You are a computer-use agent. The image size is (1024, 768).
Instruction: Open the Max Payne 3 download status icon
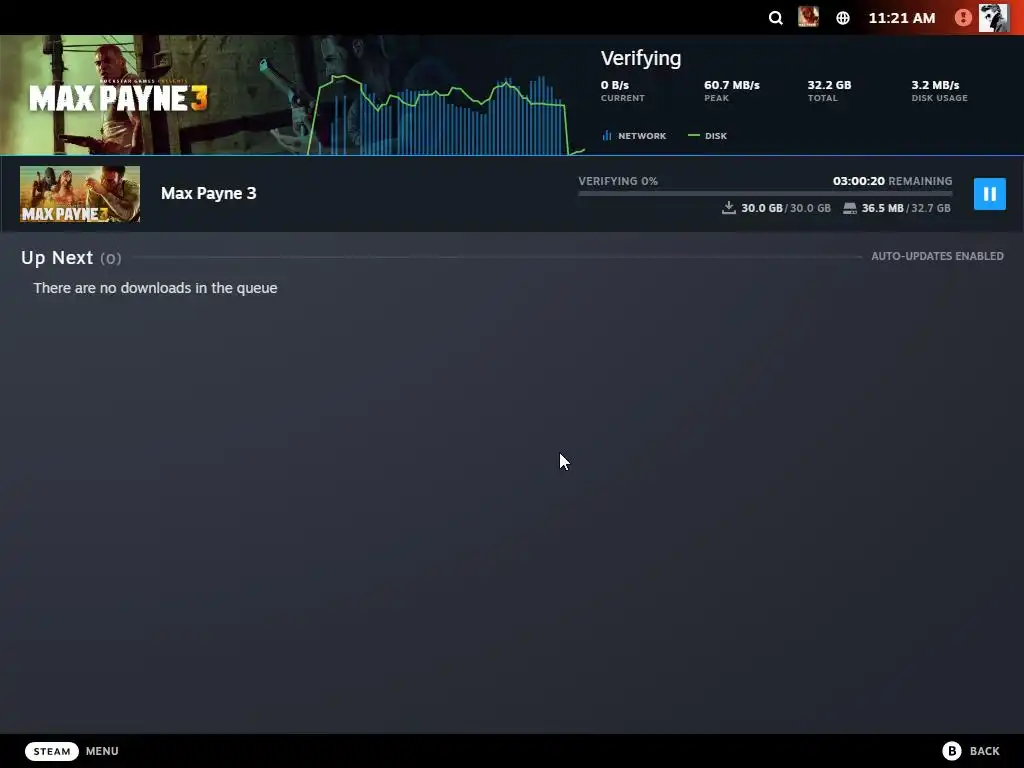[808, 17]
